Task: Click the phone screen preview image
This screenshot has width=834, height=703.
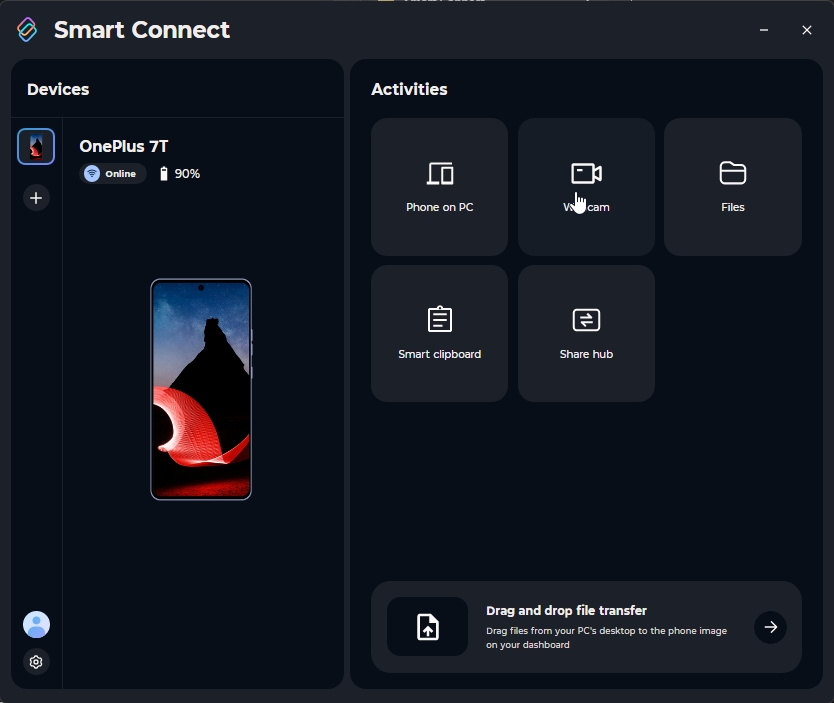Action: click(x=201, y=389)
